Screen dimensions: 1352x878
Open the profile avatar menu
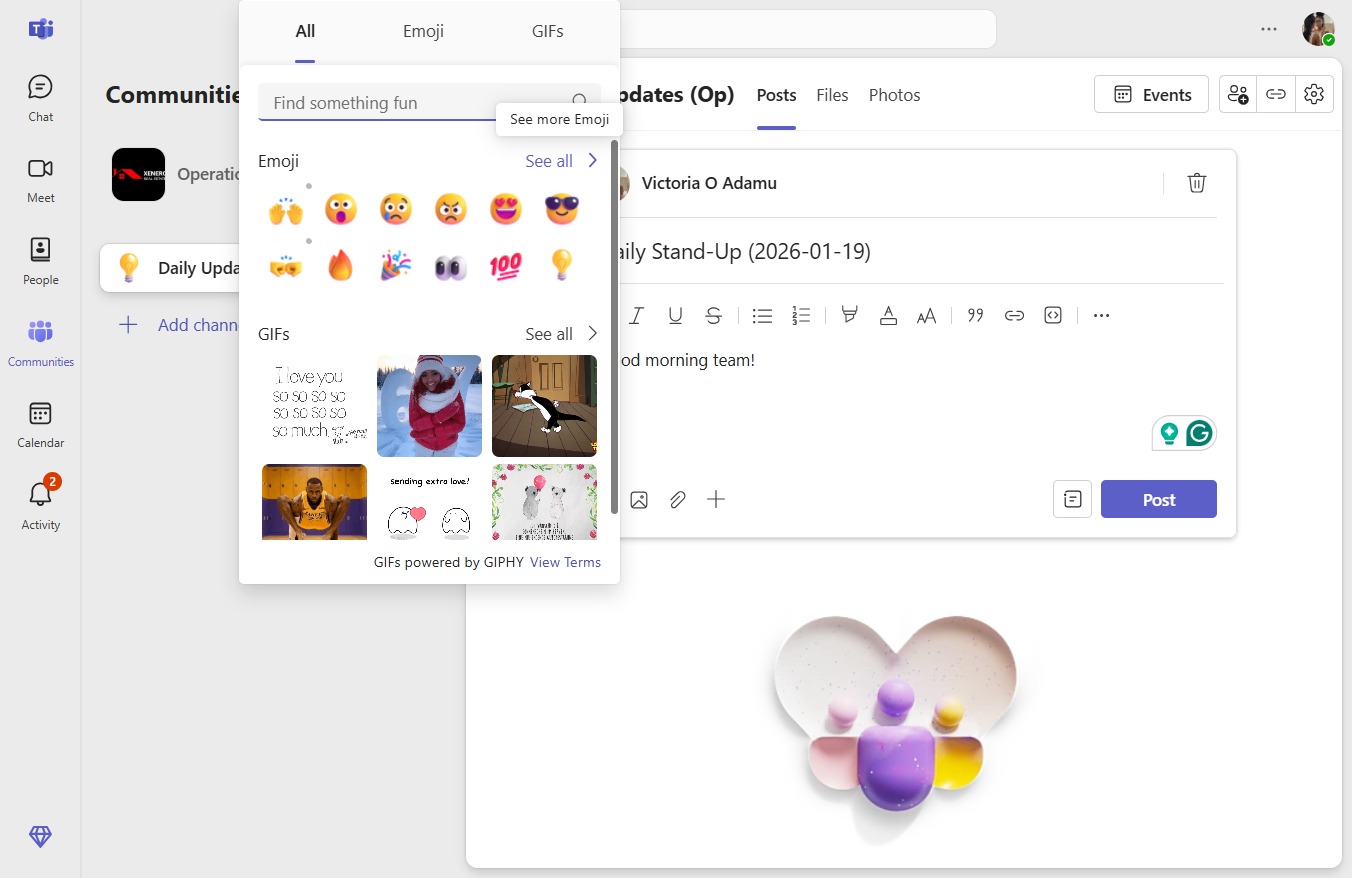pyautogui.click(x=1318, y=29)
